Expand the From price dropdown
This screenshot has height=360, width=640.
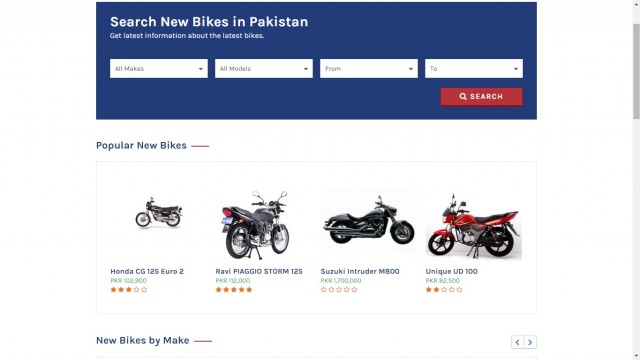[369, 69]
